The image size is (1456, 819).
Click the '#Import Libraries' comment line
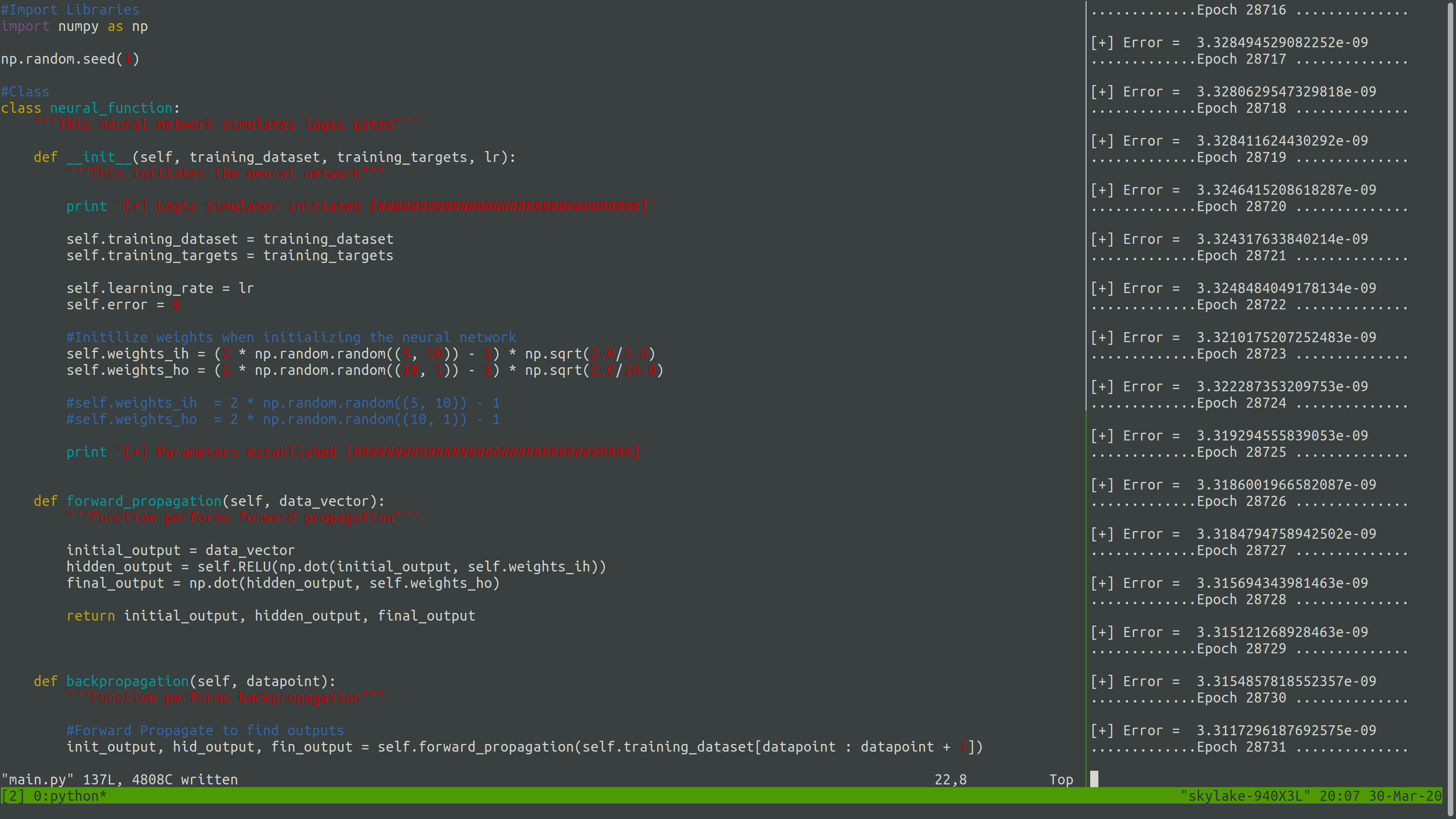coord(70,10)
